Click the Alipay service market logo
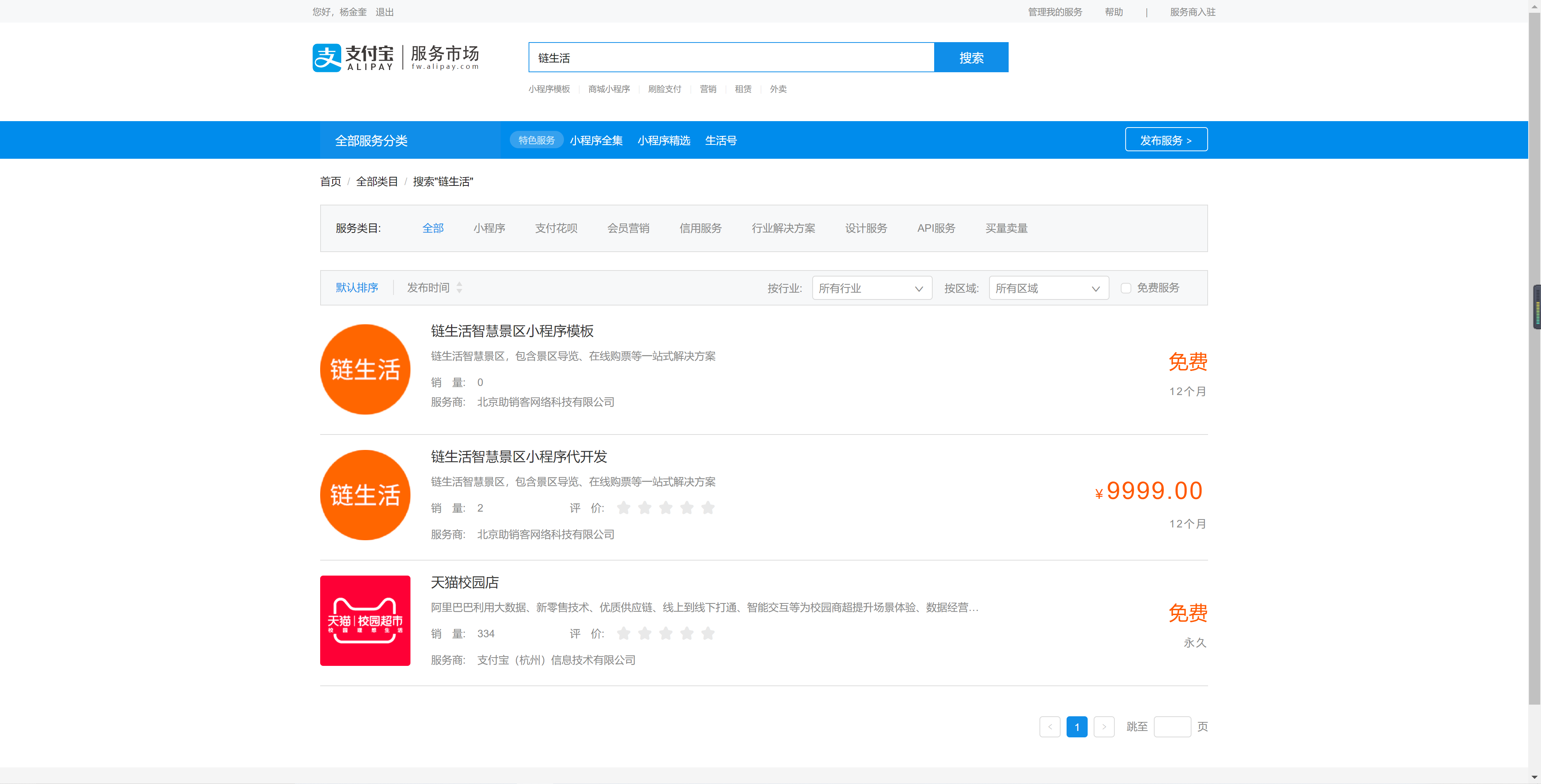This screenshot has height=784, width=1541. (395, 58)
